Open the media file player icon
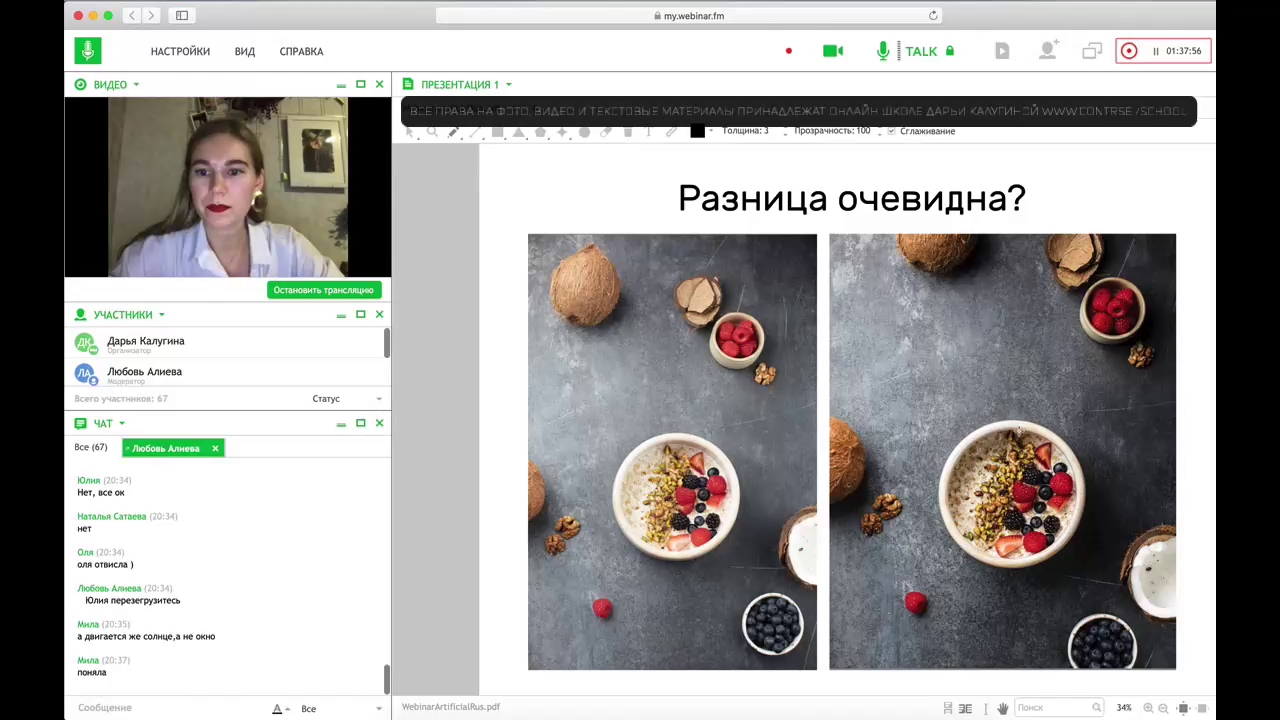Image resolution: width=1280 pixels, height=720 pixels. point(1002,51)
